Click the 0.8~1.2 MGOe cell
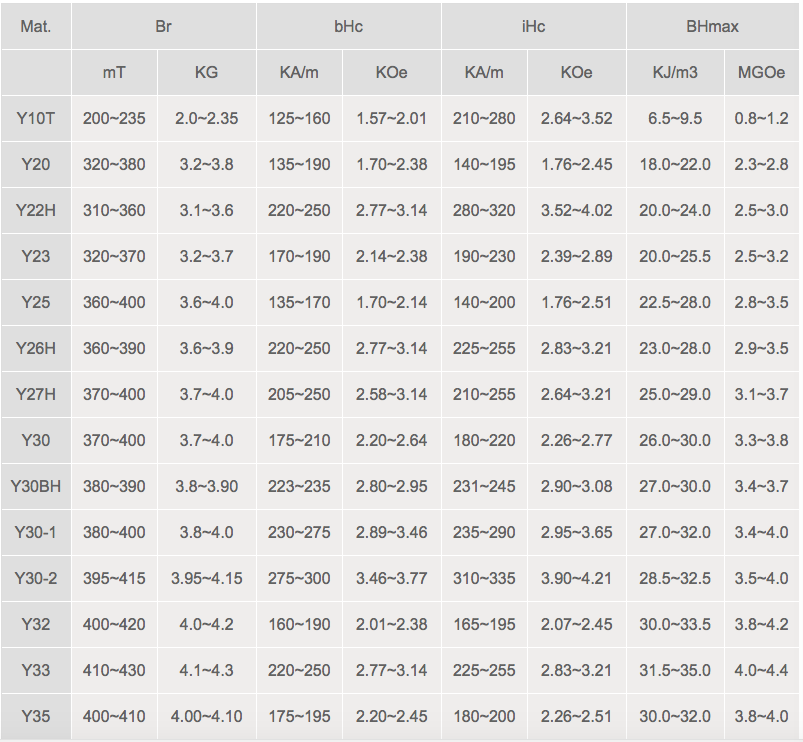 [762, 119]
